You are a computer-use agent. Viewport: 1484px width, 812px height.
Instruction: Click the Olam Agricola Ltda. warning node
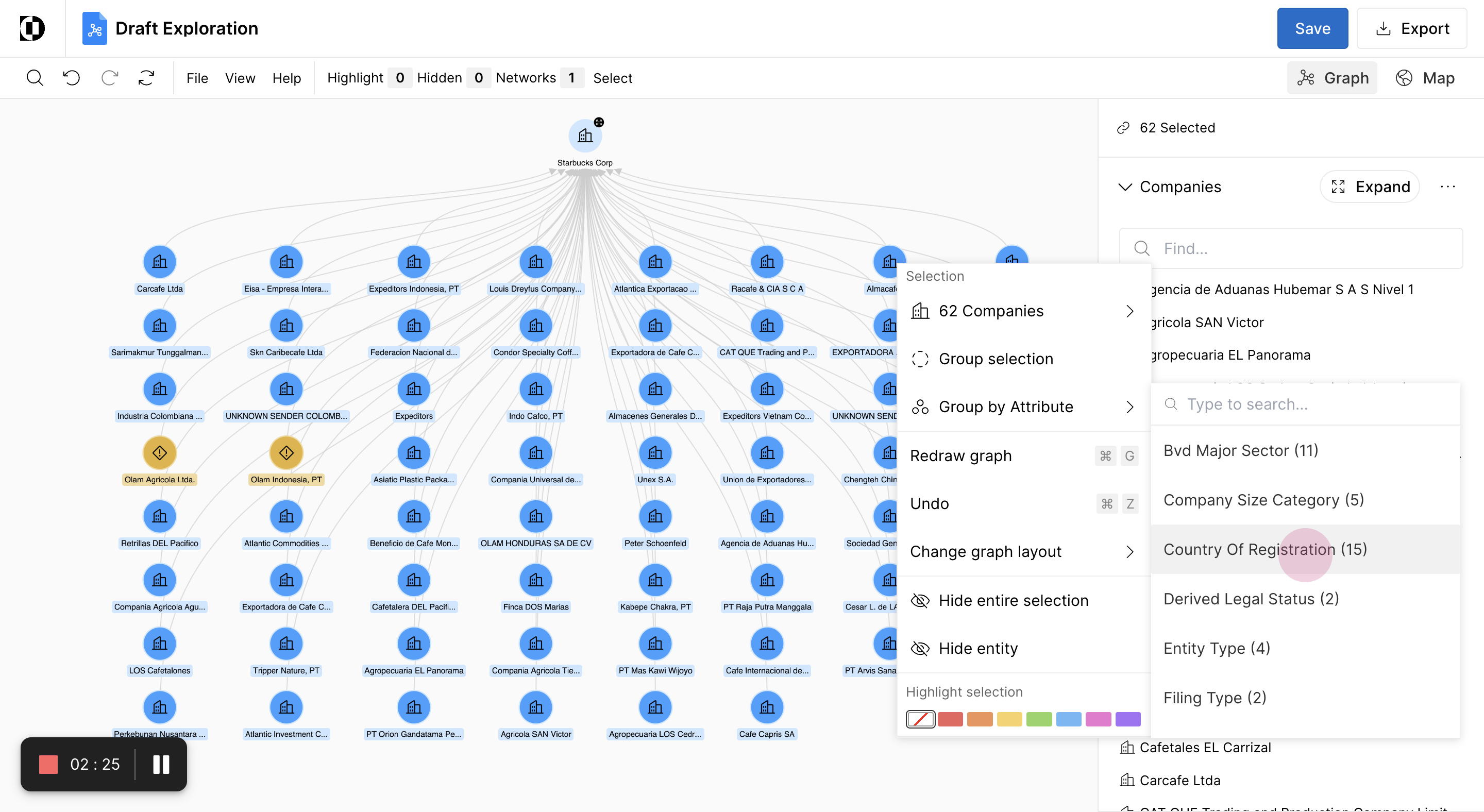(160, 453)
